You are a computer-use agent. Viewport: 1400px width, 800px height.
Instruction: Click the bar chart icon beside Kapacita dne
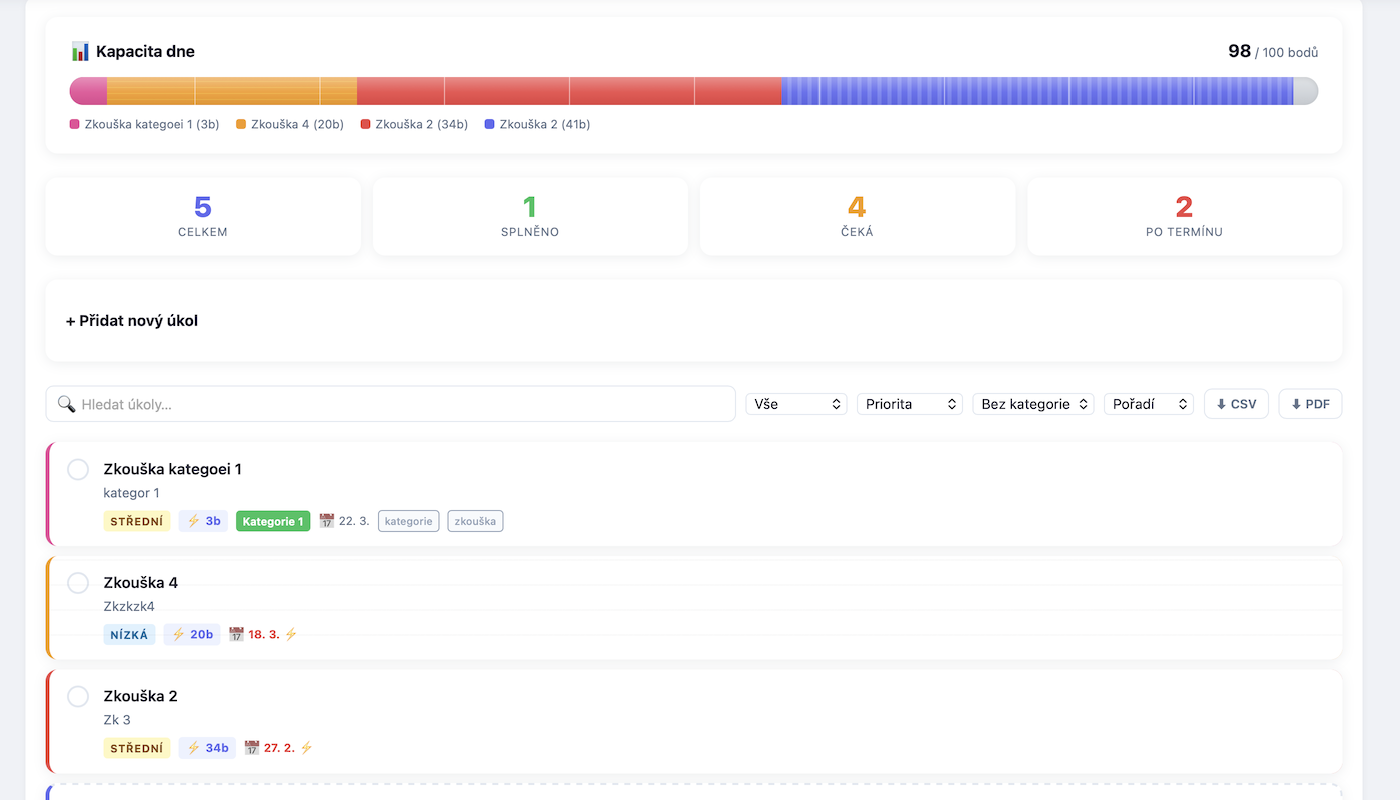(x=81, y=51)
